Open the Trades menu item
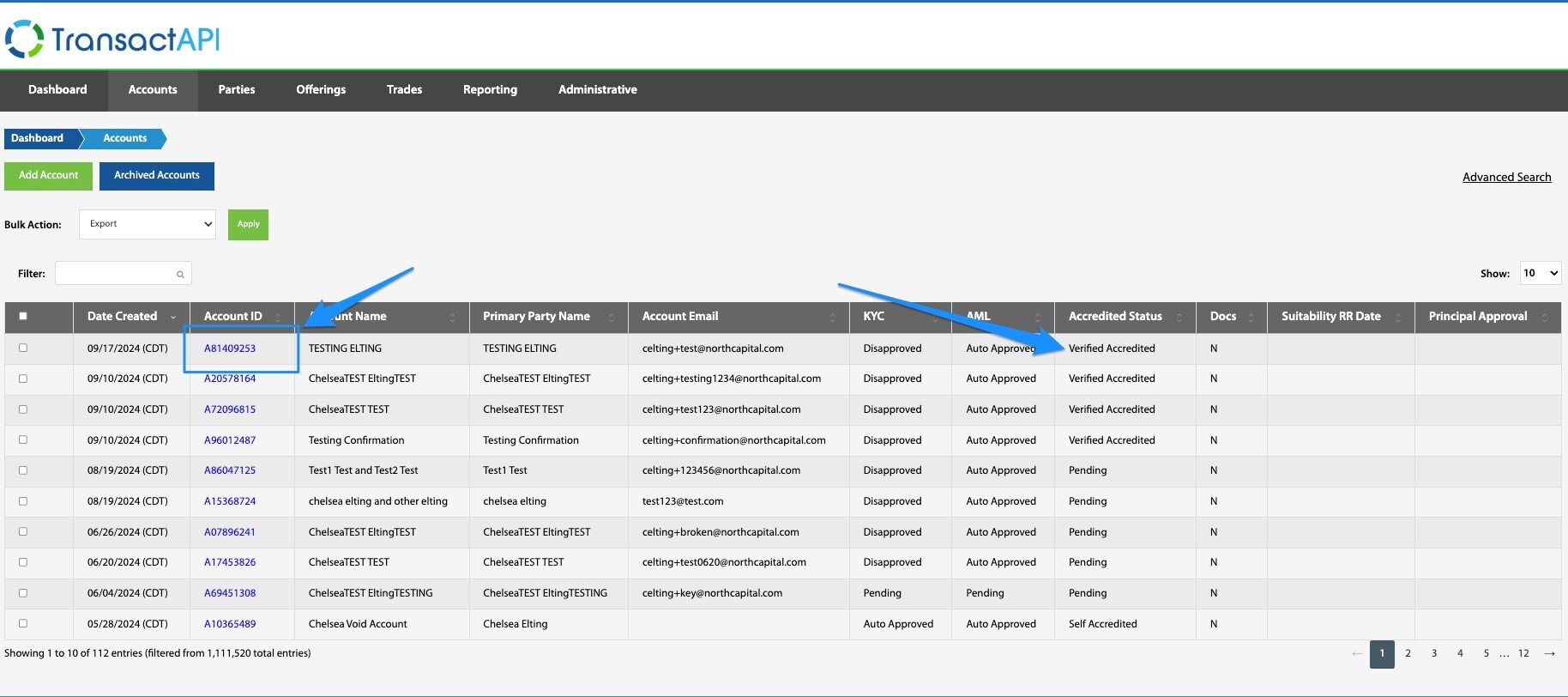This screenshot has height=697, width=1568. pos(404,89)
